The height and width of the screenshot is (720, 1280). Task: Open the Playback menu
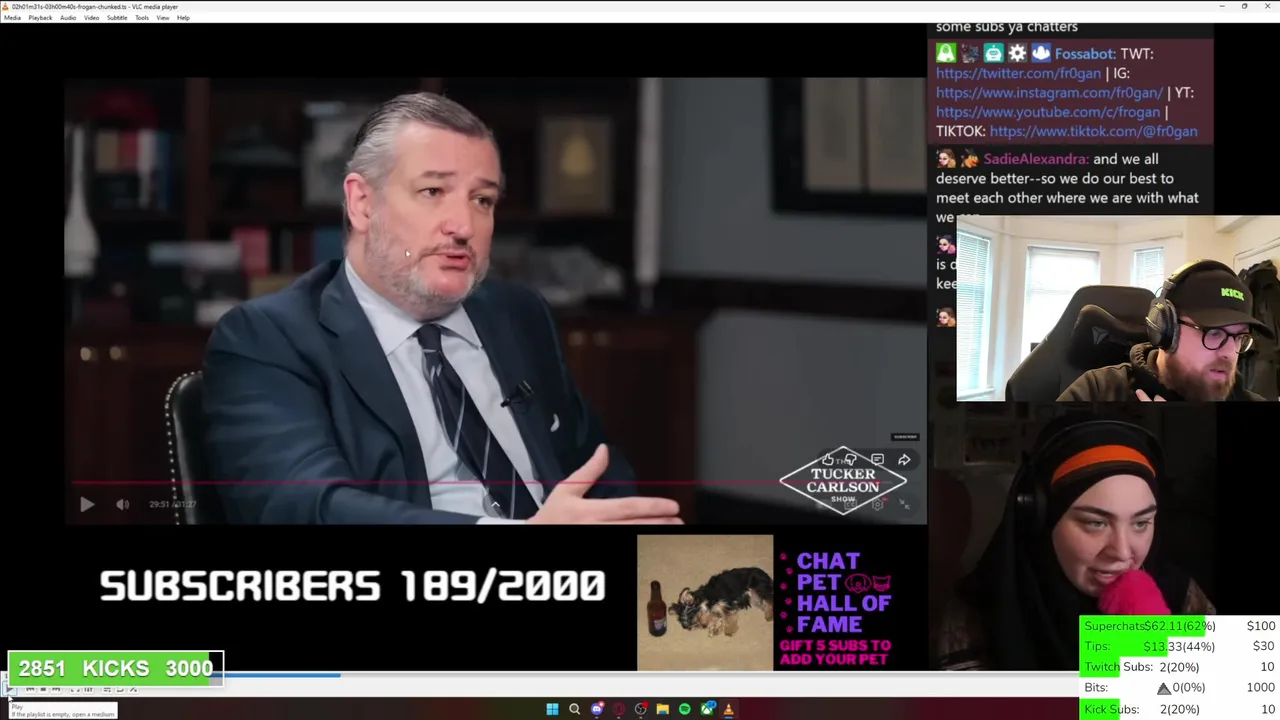coord(40,18)
